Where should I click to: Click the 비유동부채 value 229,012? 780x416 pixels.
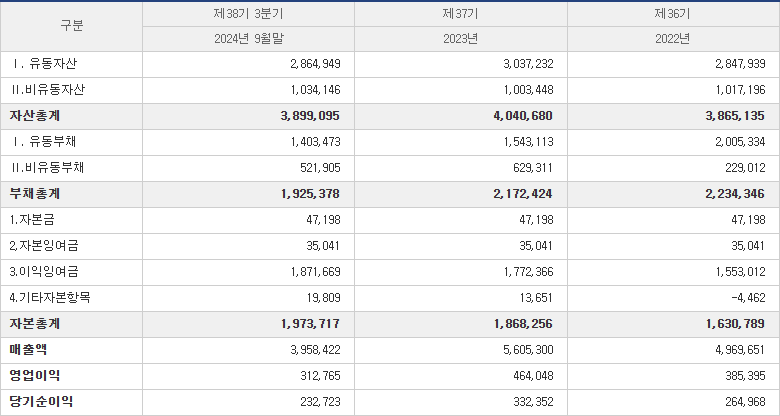coord(745,168)
